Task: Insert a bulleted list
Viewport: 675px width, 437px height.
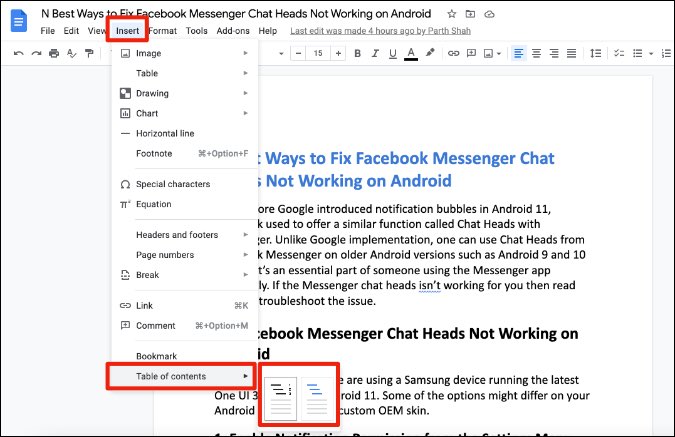Action: point(638,53)
